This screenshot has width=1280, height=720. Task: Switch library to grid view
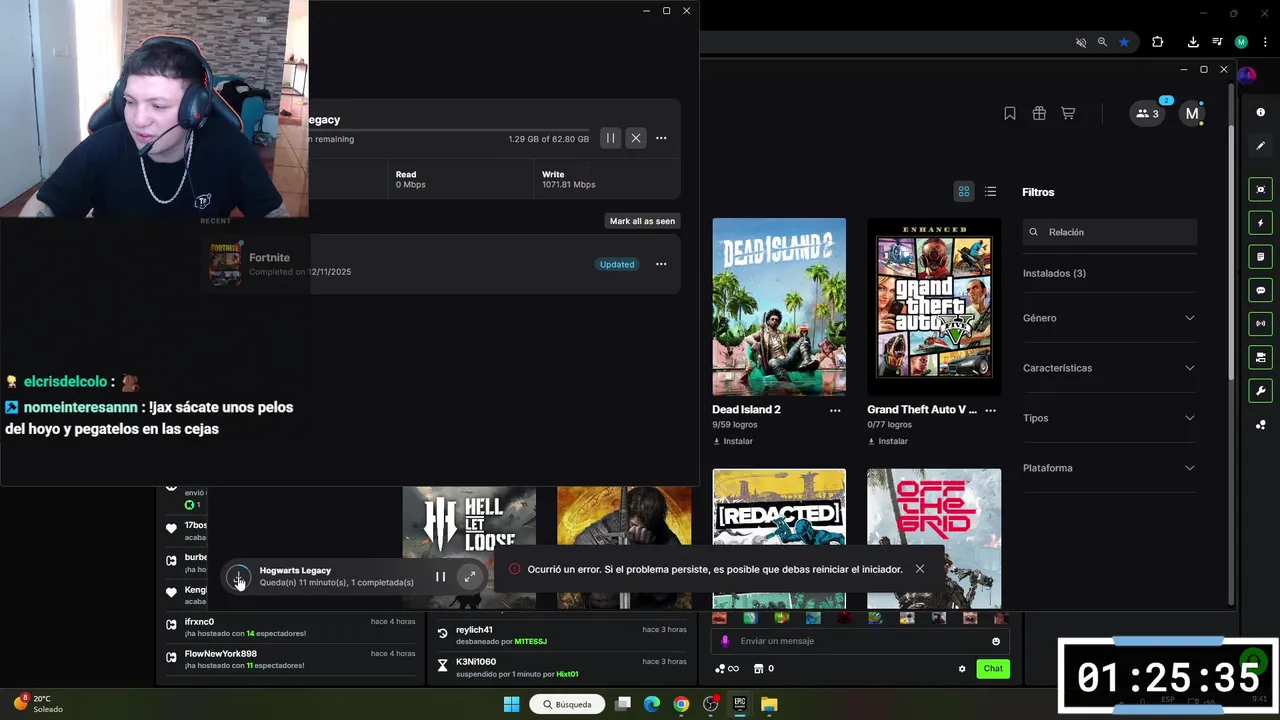point(964,192)
